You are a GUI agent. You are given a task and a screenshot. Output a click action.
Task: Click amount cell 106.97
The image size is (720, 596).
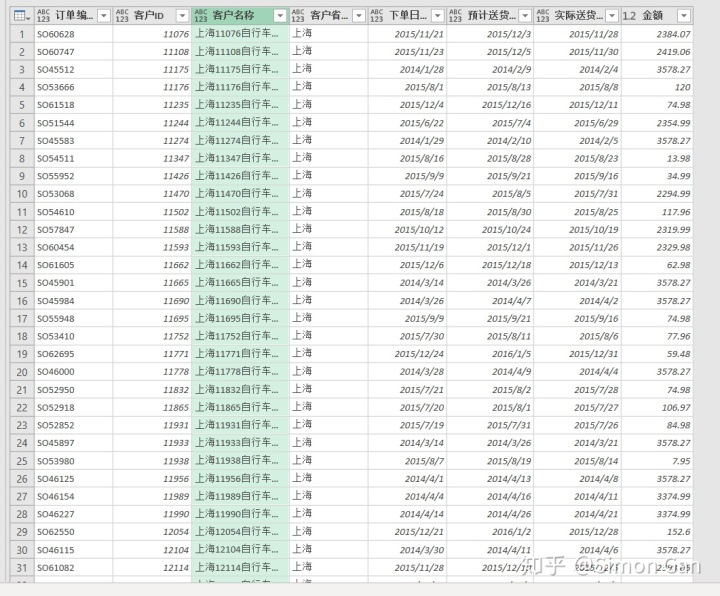click(657, 408)
